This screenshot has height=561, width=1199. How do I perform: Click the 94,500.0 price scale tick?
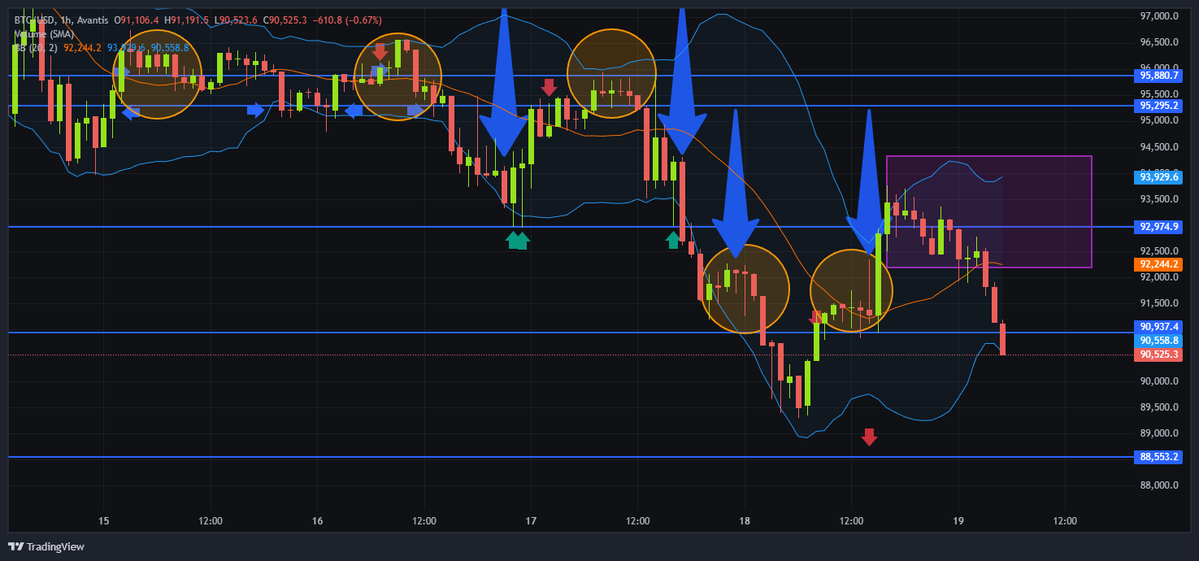pos(1158,147)
